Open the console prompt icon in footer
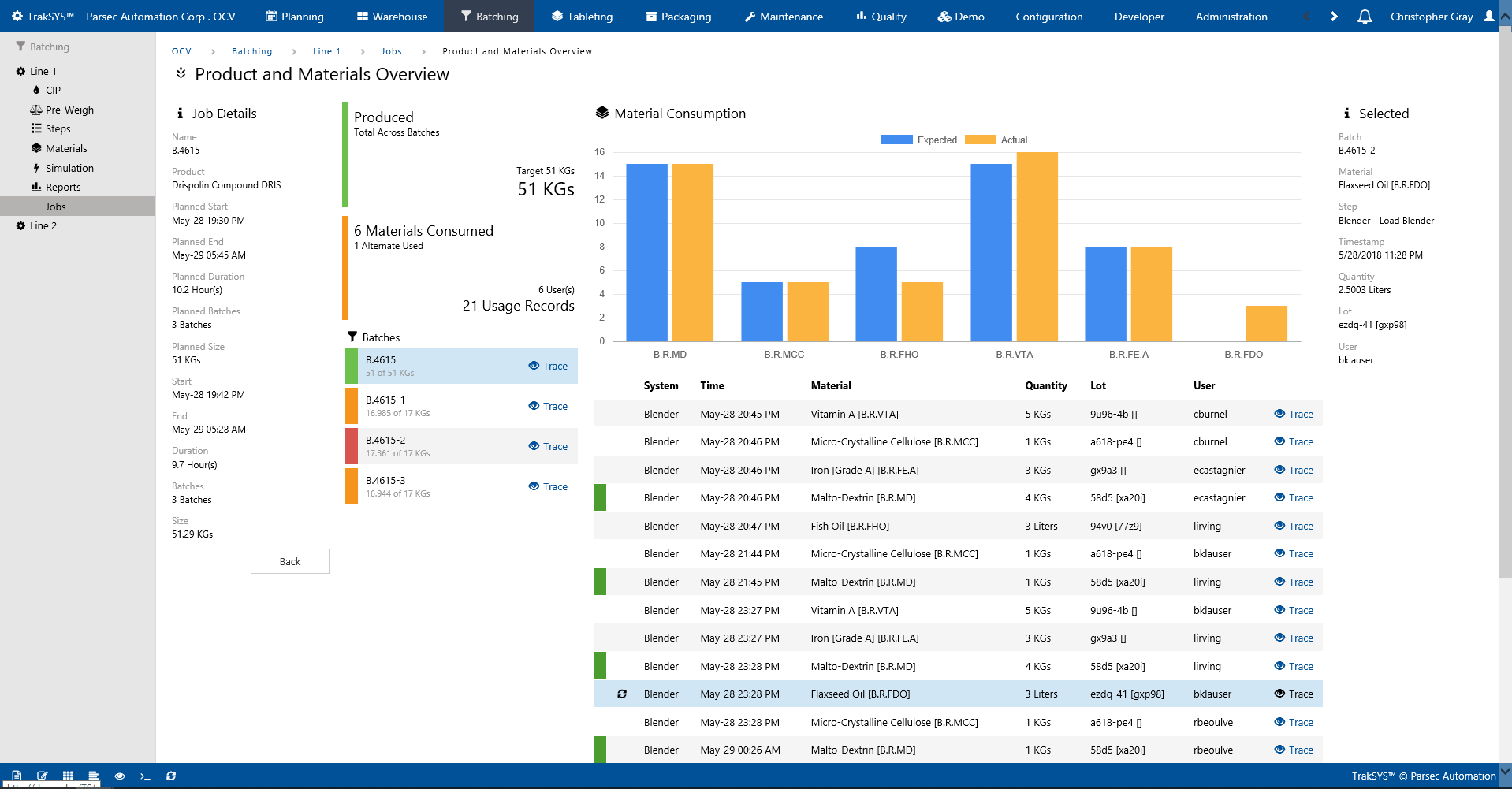The image size is (1512, 789). pyautogui.click(x=145, y=776)
